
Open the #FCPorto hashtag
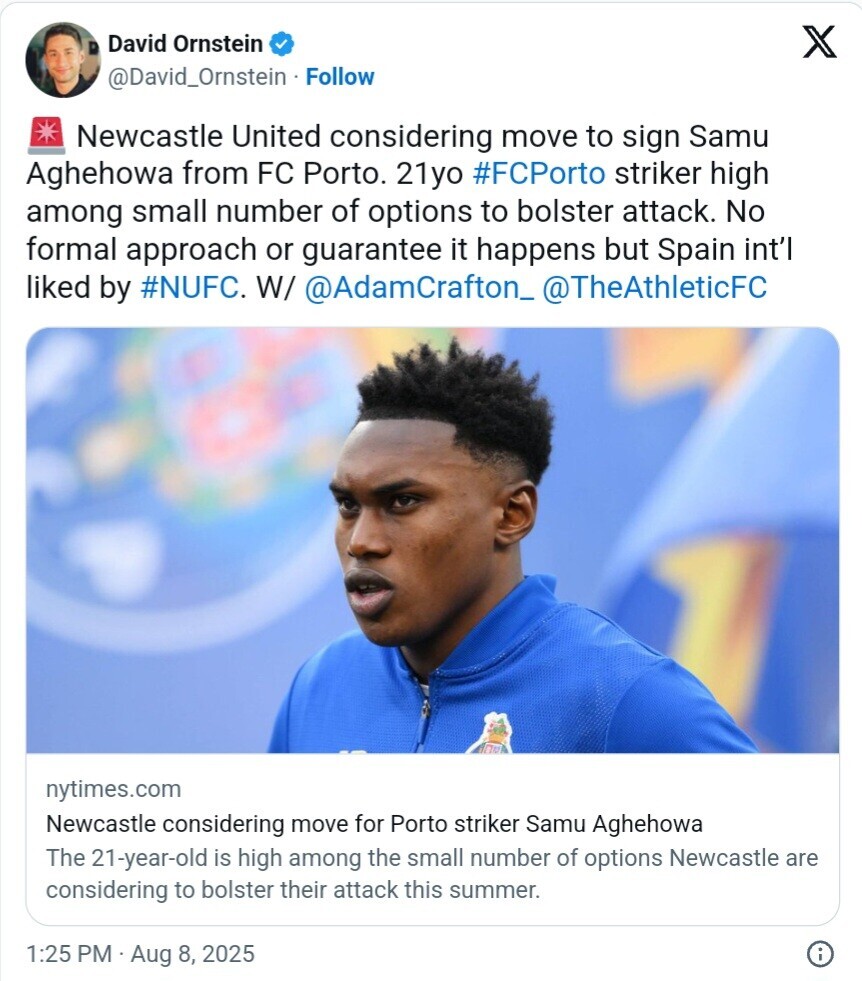coord(539,174)
